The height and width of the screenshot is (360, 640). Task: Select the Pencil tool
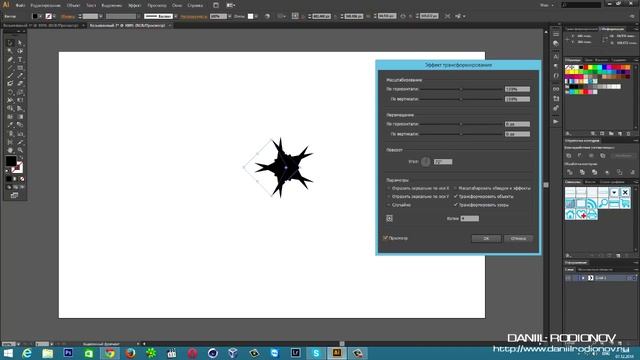pos(20,76)
